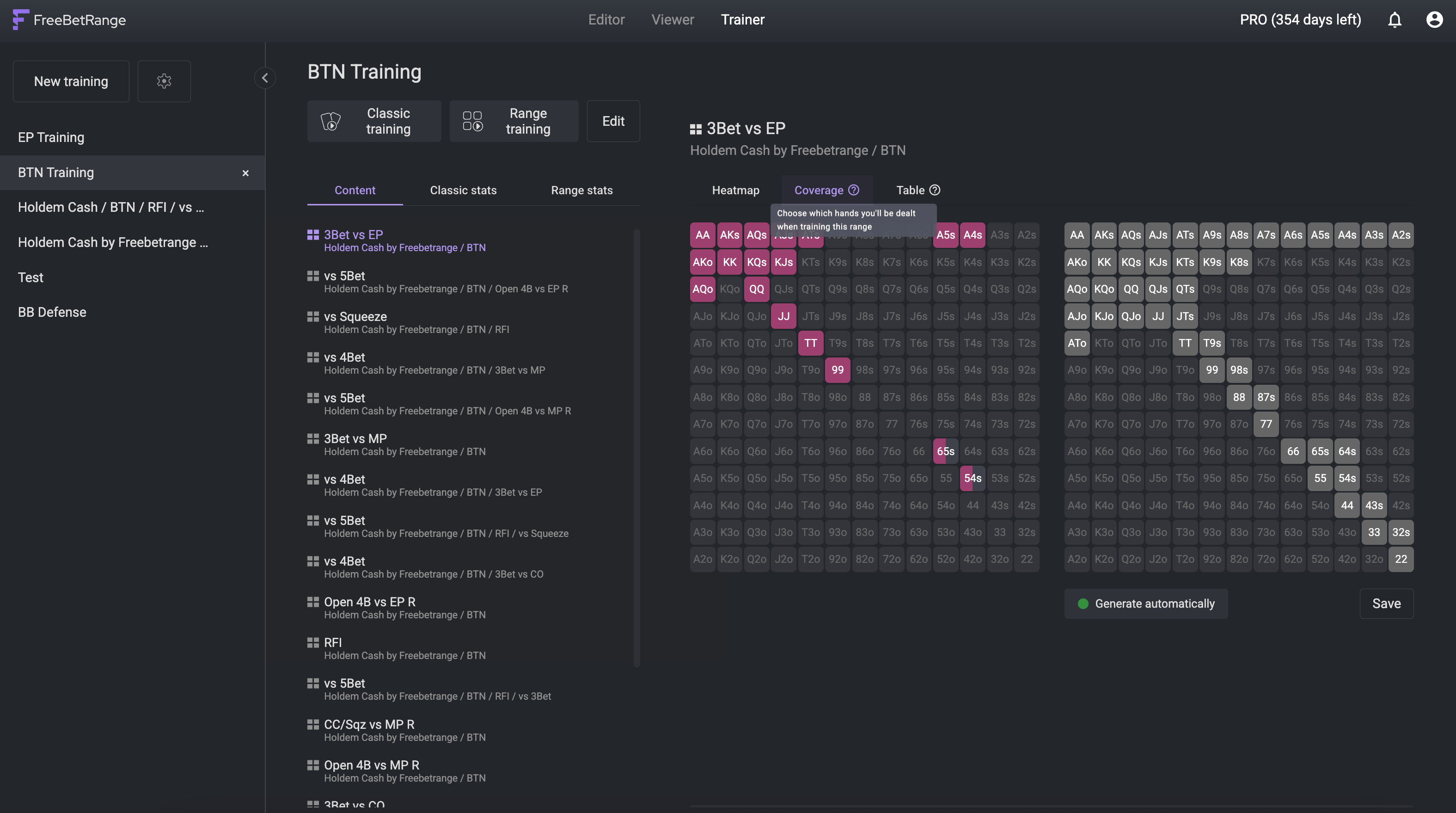Click grid icon of Open 4B vs MP R row

point(312,765)
